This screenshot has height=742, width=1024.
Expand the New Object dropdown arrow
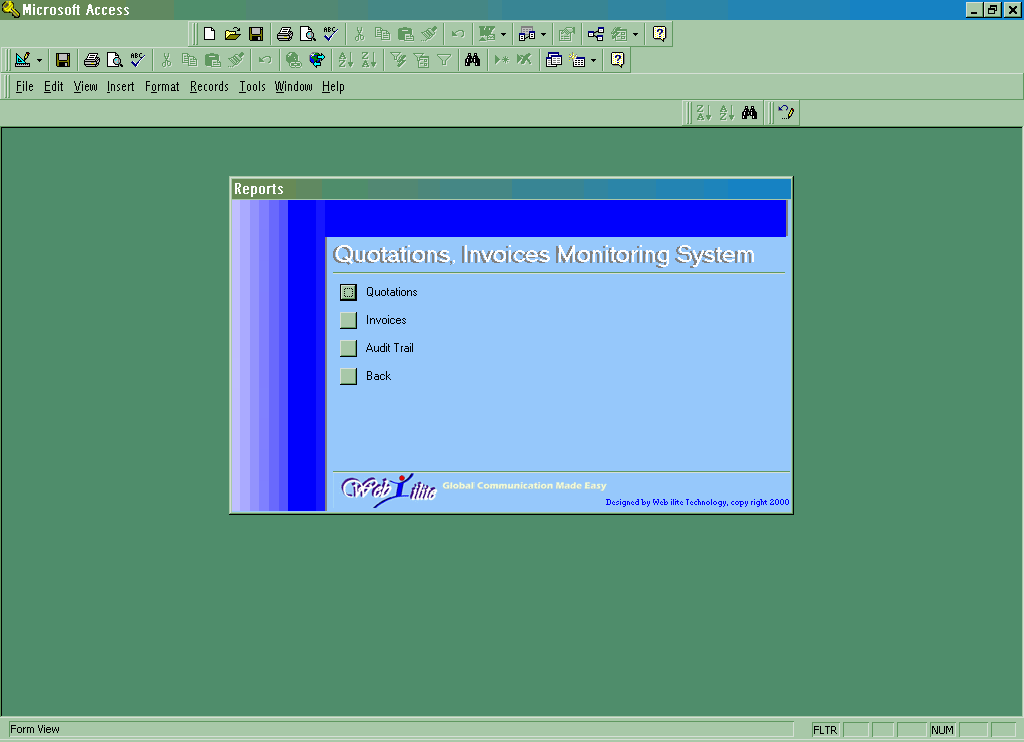tap(593, 60)
